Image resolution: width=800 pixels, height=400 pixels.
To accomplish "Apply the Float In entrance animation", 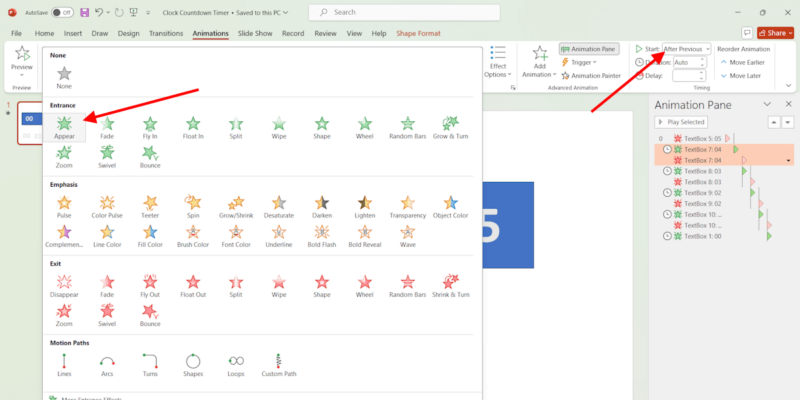I will [x=193, y=128].
